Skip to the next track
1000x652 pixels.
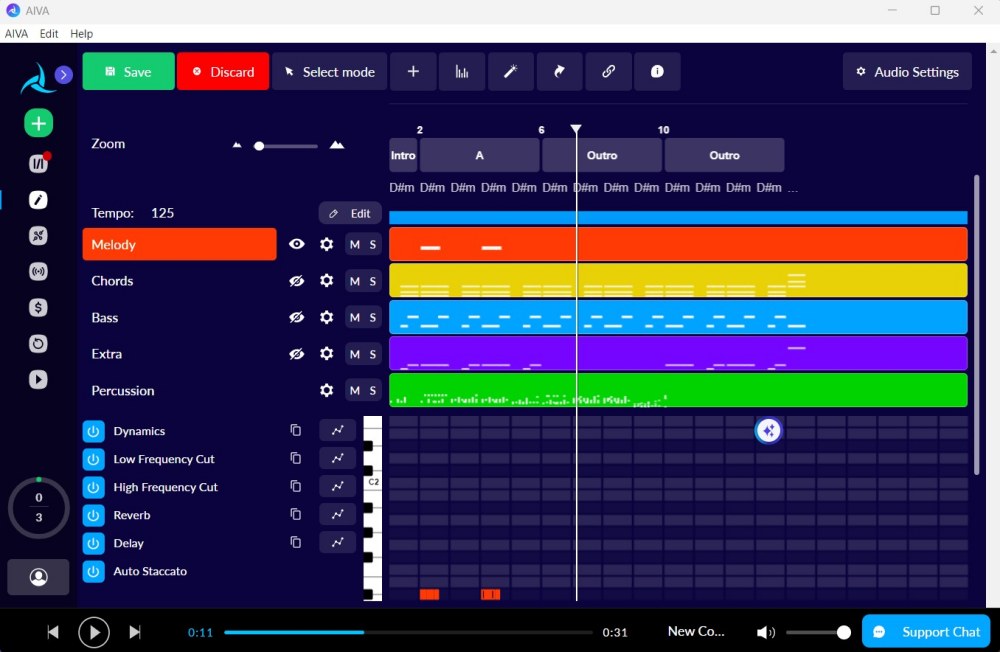tap(135, 632)
